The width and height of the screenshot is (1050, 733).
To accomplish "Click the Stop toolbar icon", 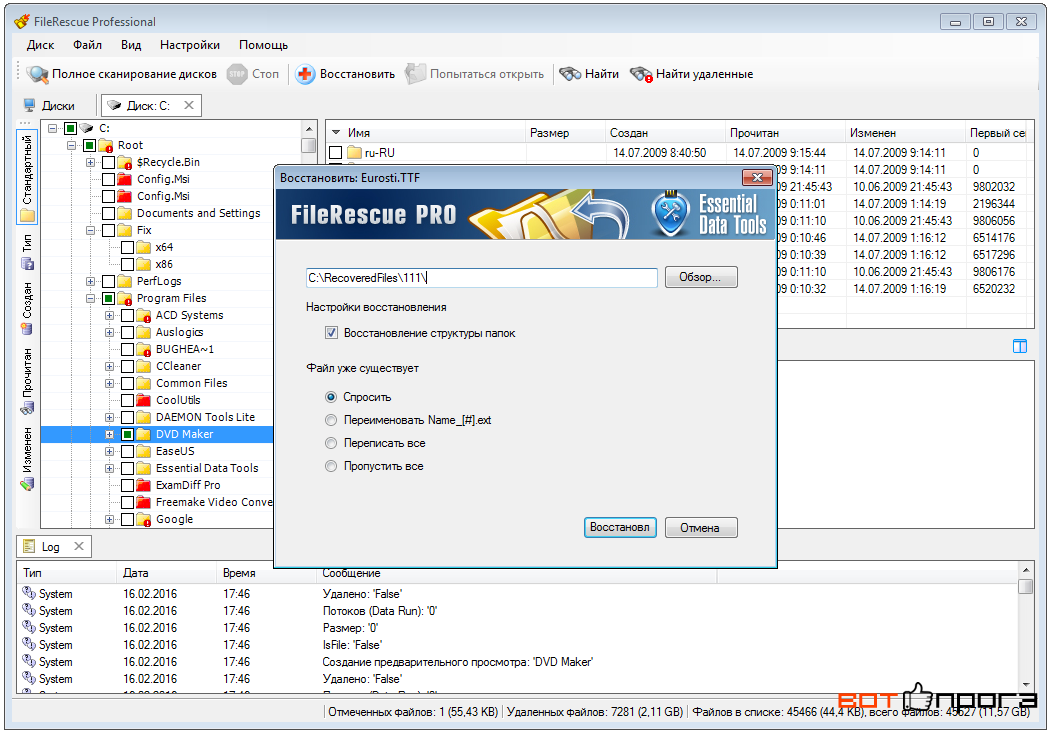I will (x=237, y=74).
